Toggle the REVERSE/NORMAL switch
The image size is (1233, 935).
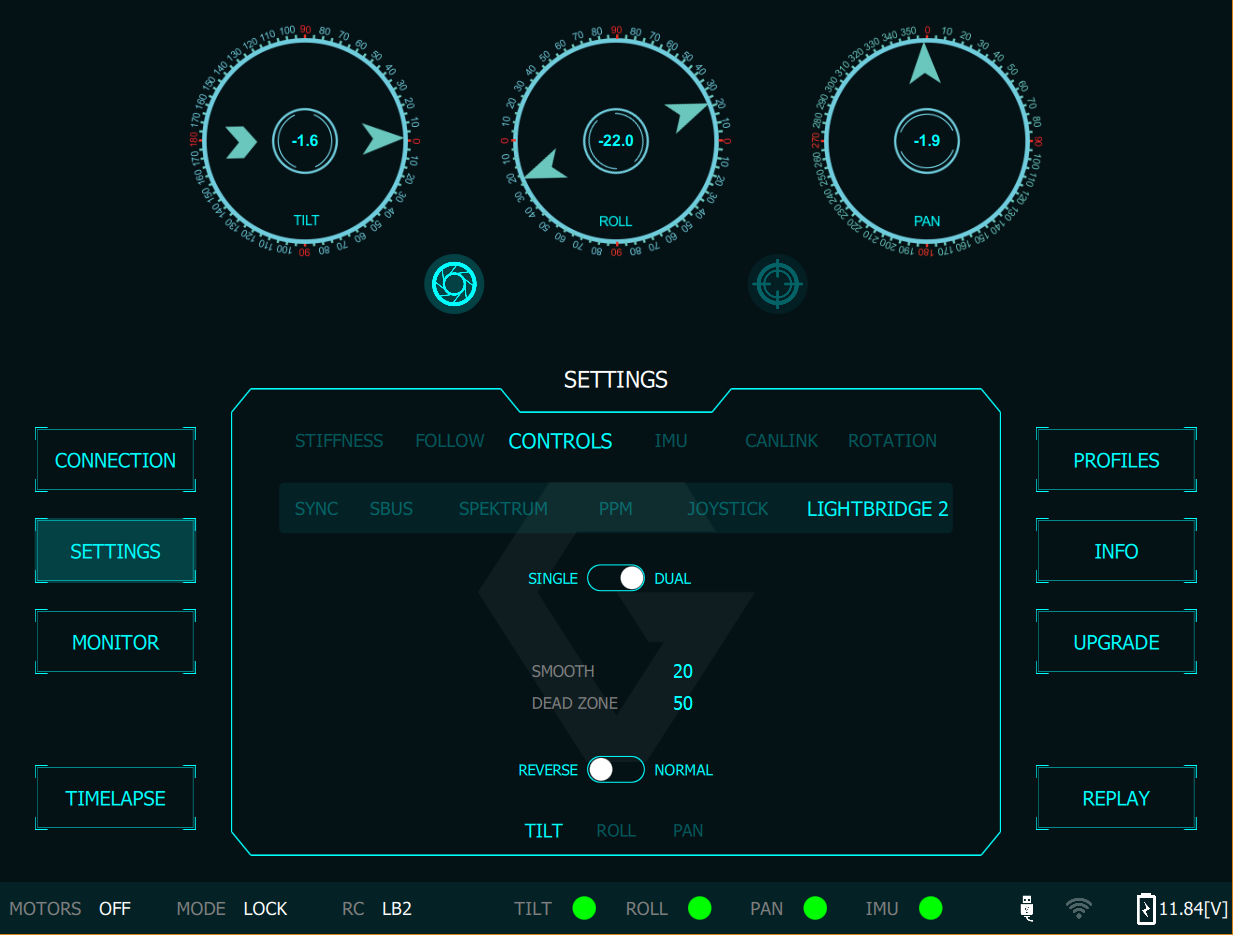click(x=616, y=769)
